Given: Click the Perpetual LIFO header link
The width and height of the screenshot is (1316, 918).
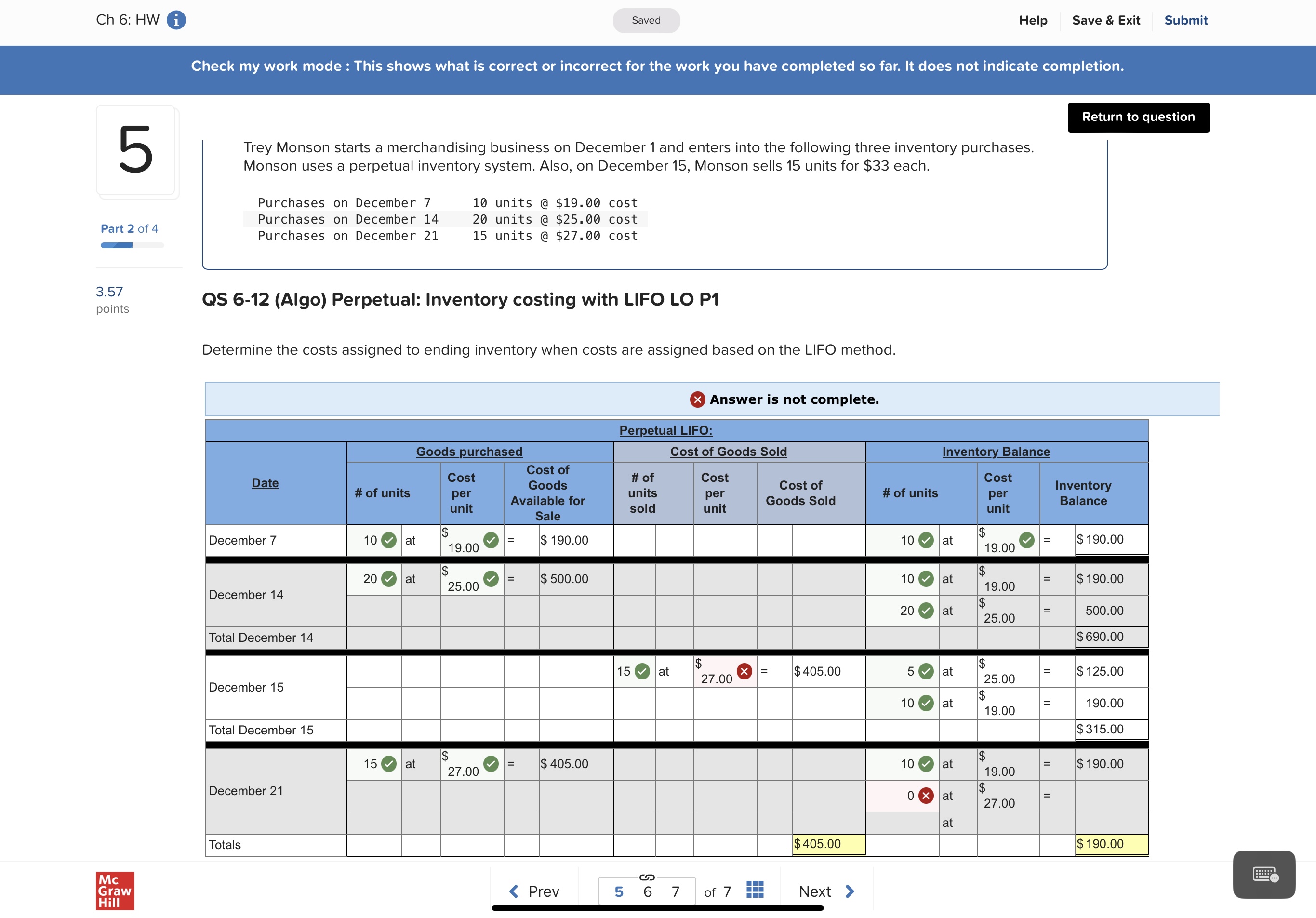Looking at the screenshot, I should 666,430.
